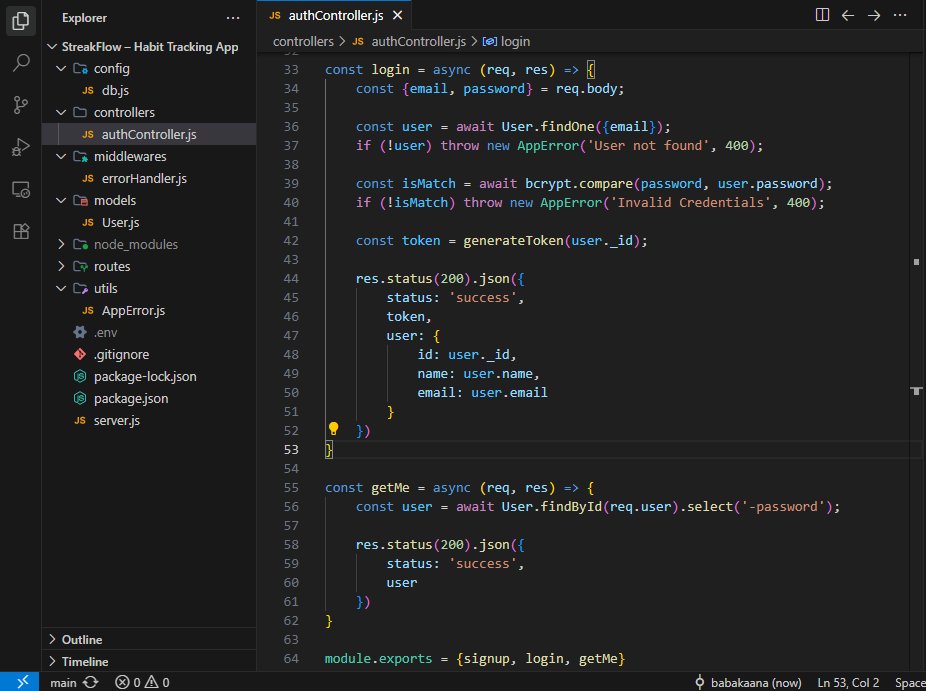
Task: Collapse the middlewares folder
Action: tap(61, 157)
